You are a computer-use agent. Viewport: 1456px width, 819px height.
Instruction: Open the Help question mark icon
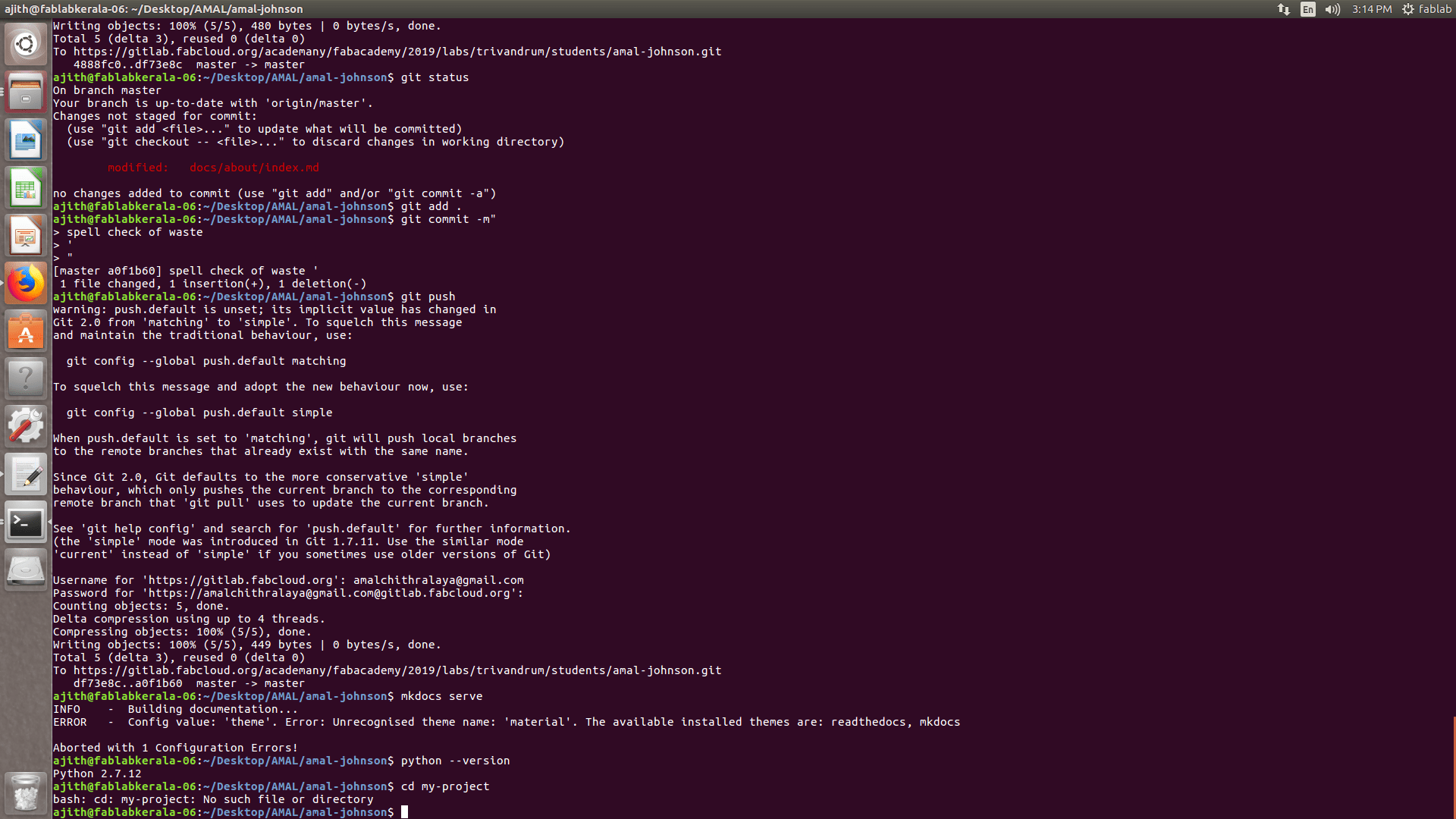click(26, 378)
